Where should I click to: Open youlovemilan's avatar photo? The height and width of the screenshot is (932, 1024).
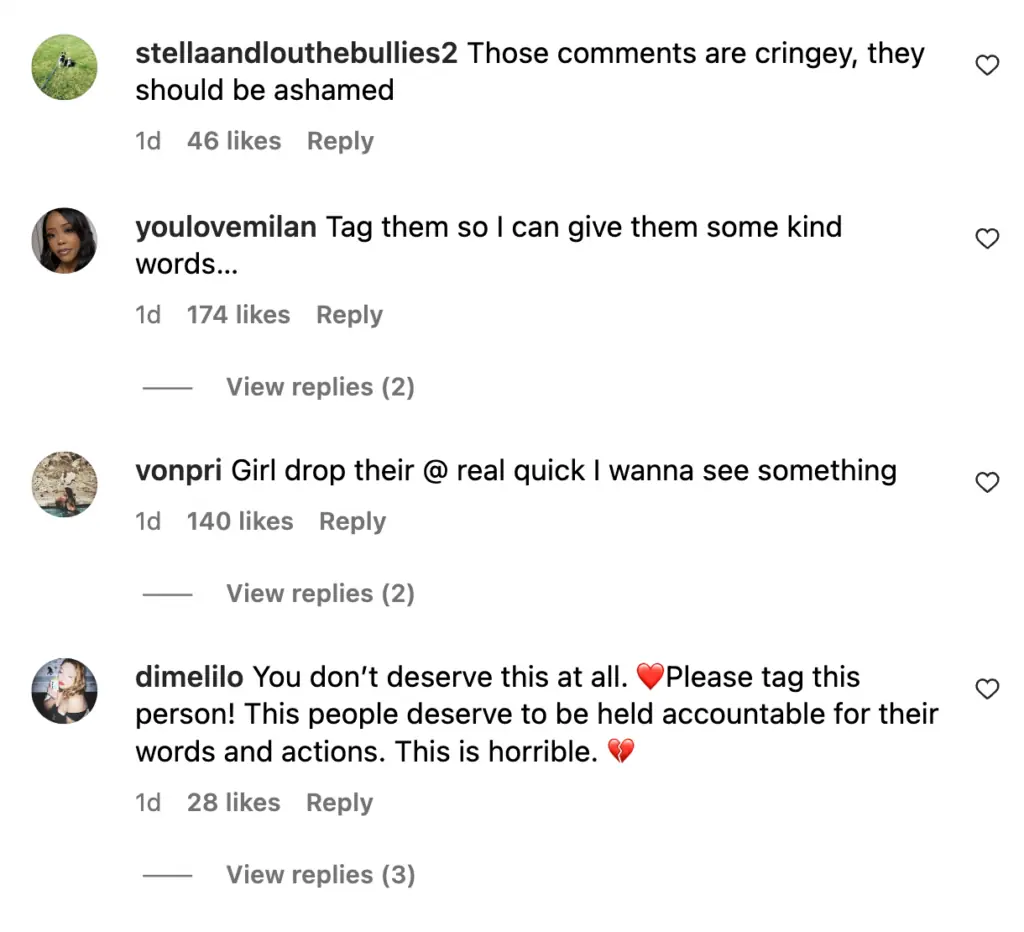click(65, 241)
